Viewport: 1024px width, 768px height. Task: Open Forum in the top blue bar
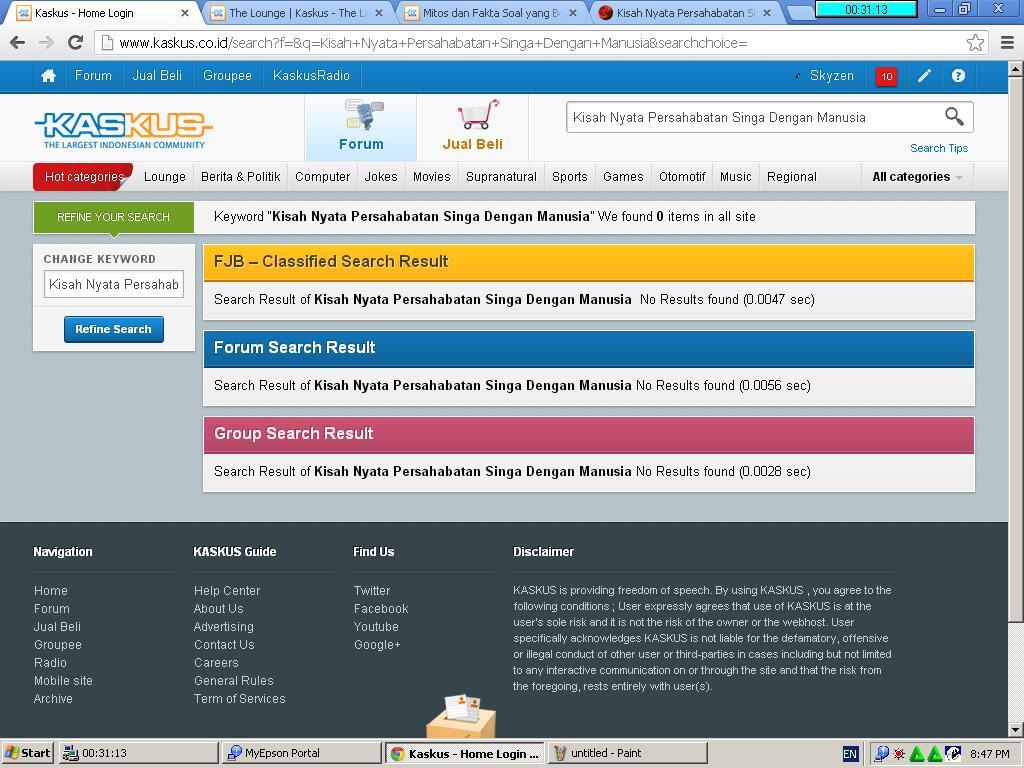click(93, 76)
